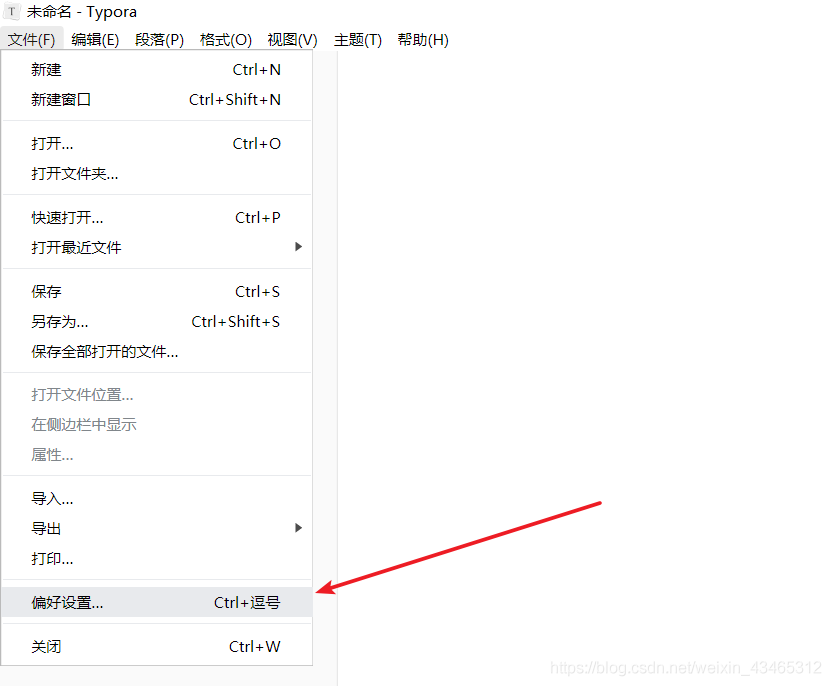Screen dimensions: 831x686
Task: Open the 视图(V) menu
Action: 291,40
